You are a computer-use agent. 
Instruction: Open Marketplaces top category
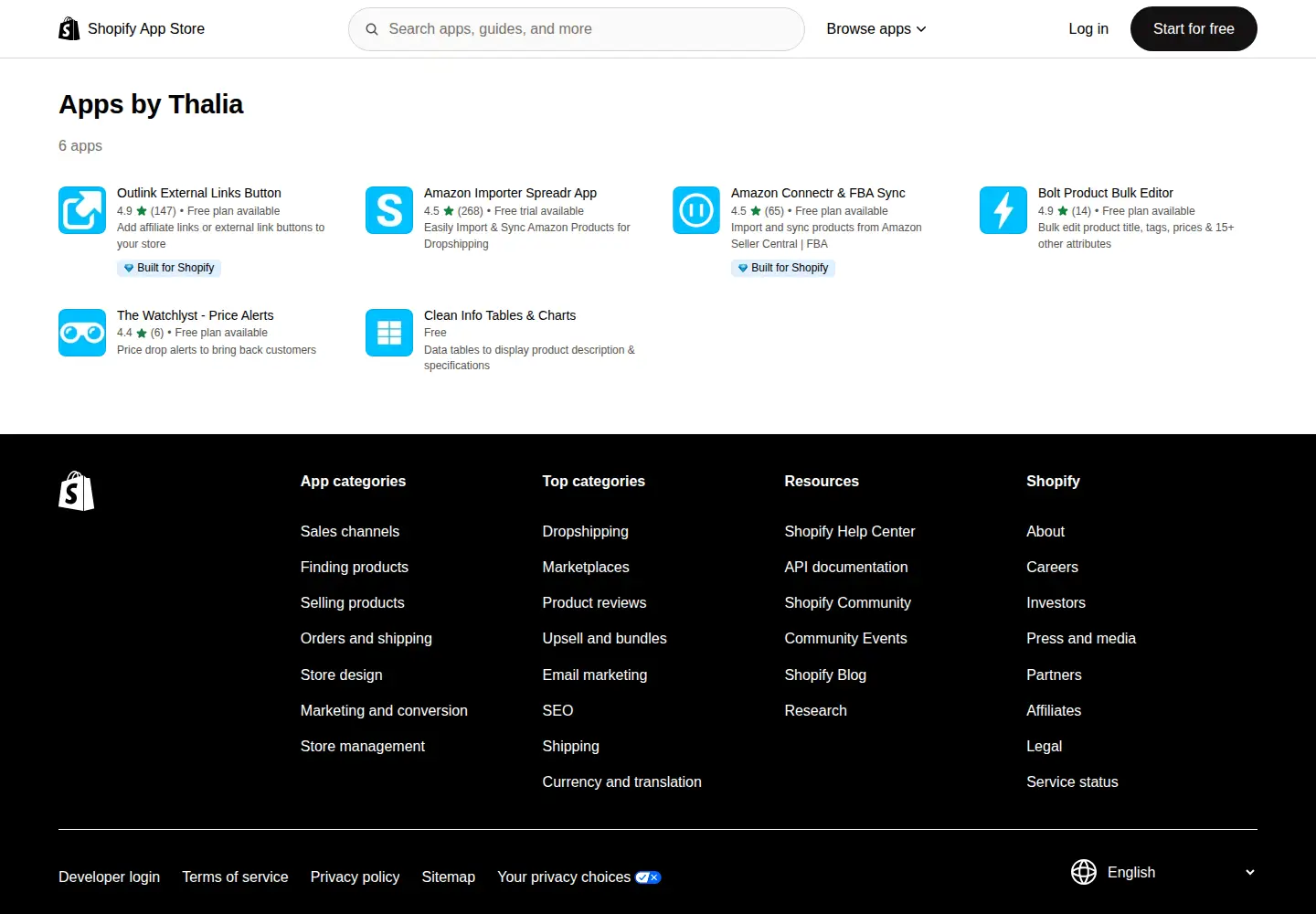coord(586,567)
